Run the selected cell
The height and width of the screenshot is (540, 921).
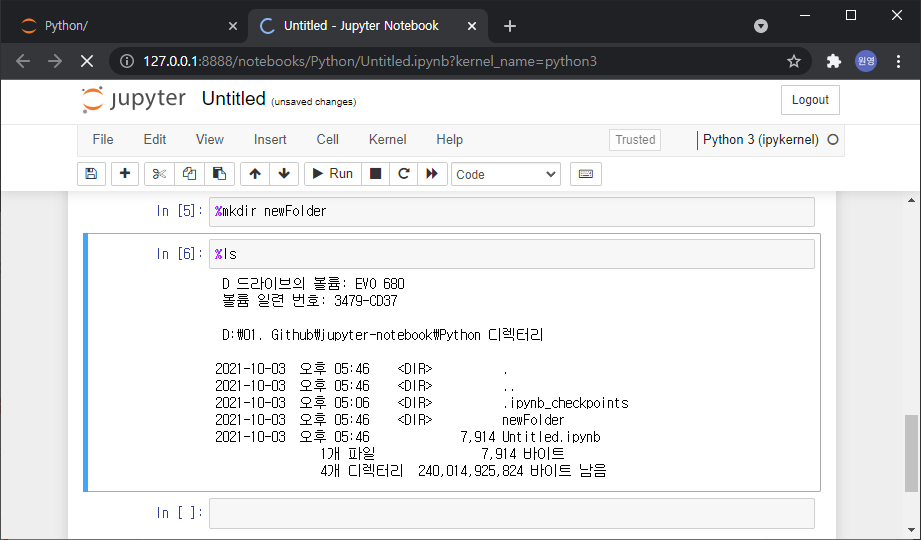tap(332, 174)
